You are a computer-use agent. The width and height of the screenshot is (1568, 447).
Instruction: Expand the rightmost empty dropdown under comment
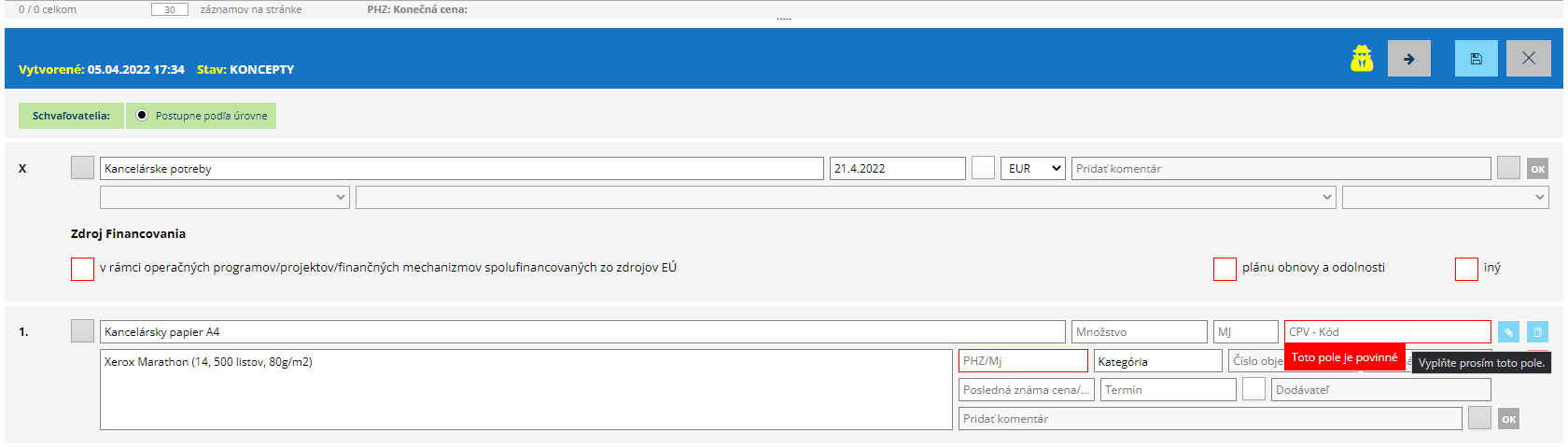(1445, 197)
